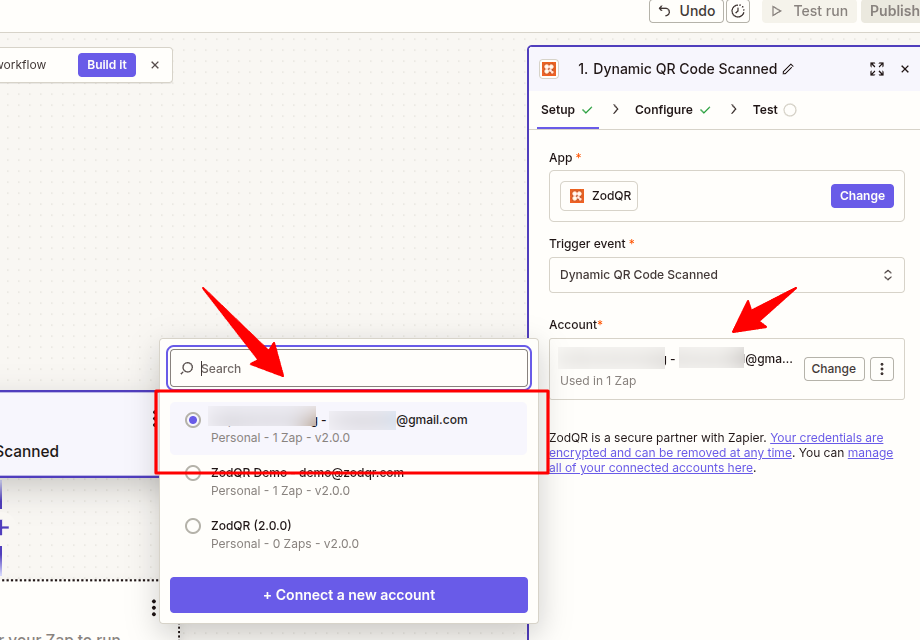Click the magnifier icon in the search box
The width and height of the screenshot is (920, 640).
187,368
